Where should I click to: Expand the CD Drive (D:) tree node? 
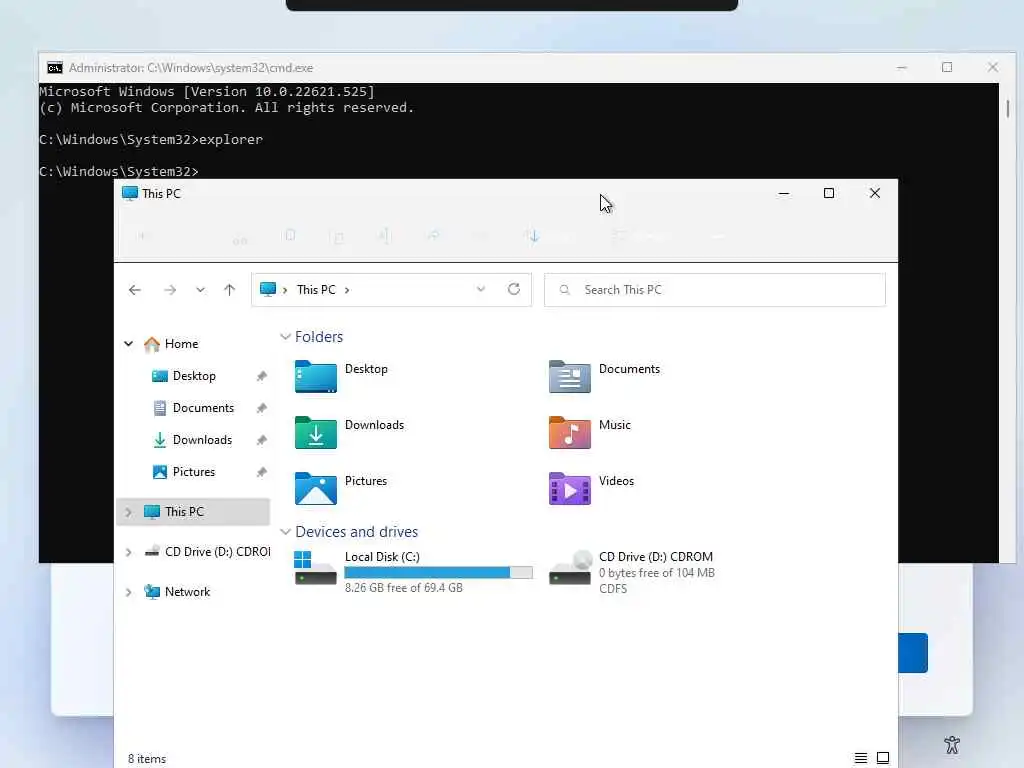pyautogui.click(x=129, y=552)
